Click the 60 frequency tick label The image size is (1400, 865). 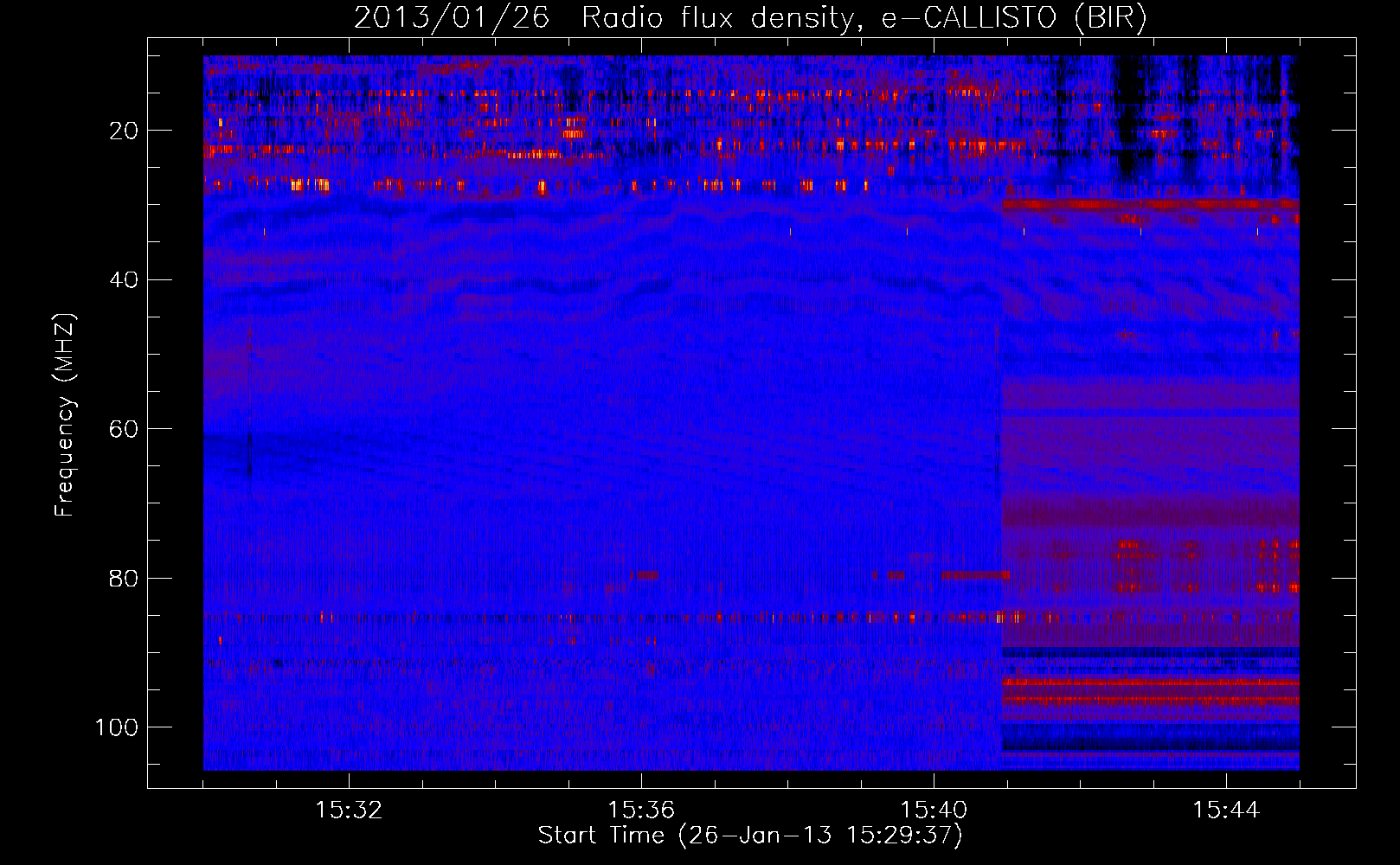(124, 429)
